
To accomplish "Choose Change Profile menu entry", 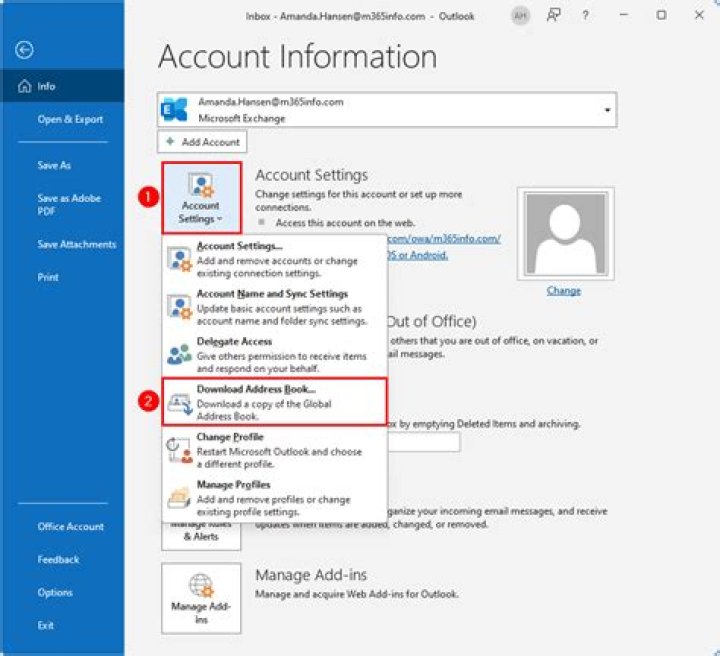I will pyautogui.click(x=275, y=450).
